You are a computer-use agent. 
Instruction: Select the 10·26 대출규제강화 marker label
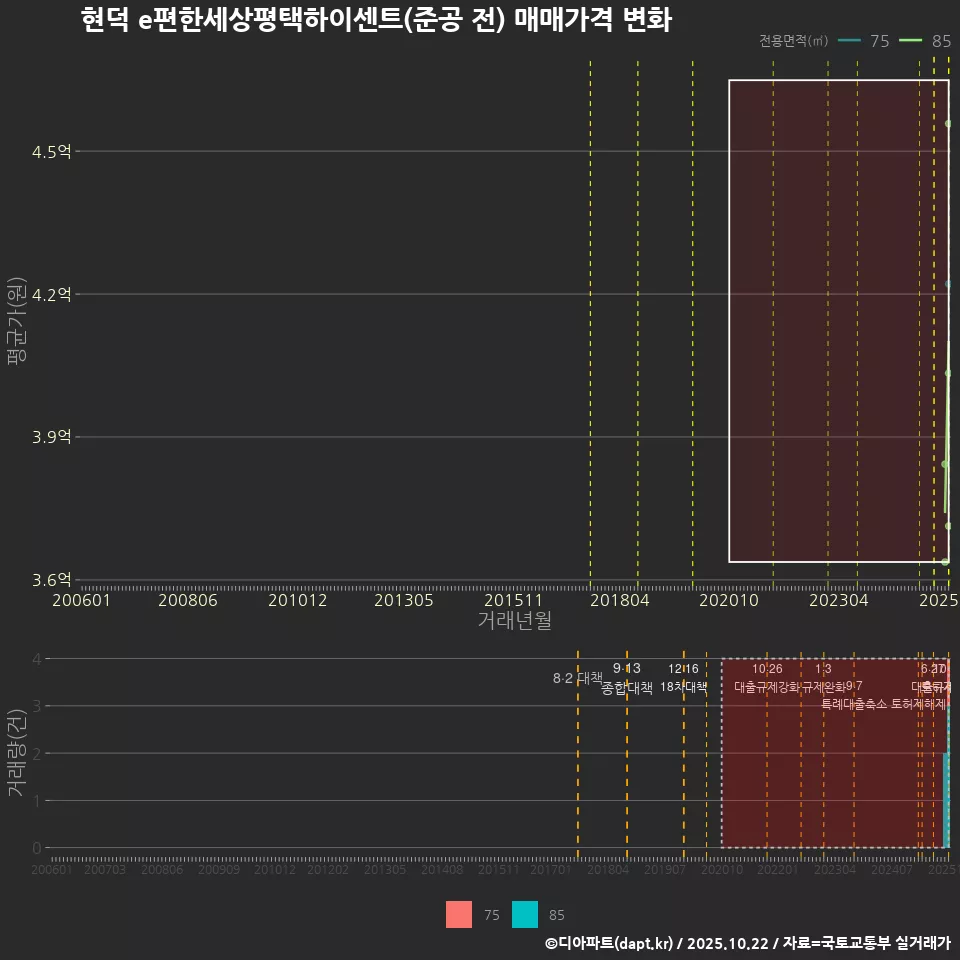pyautogui.click(x=767, y=678)
